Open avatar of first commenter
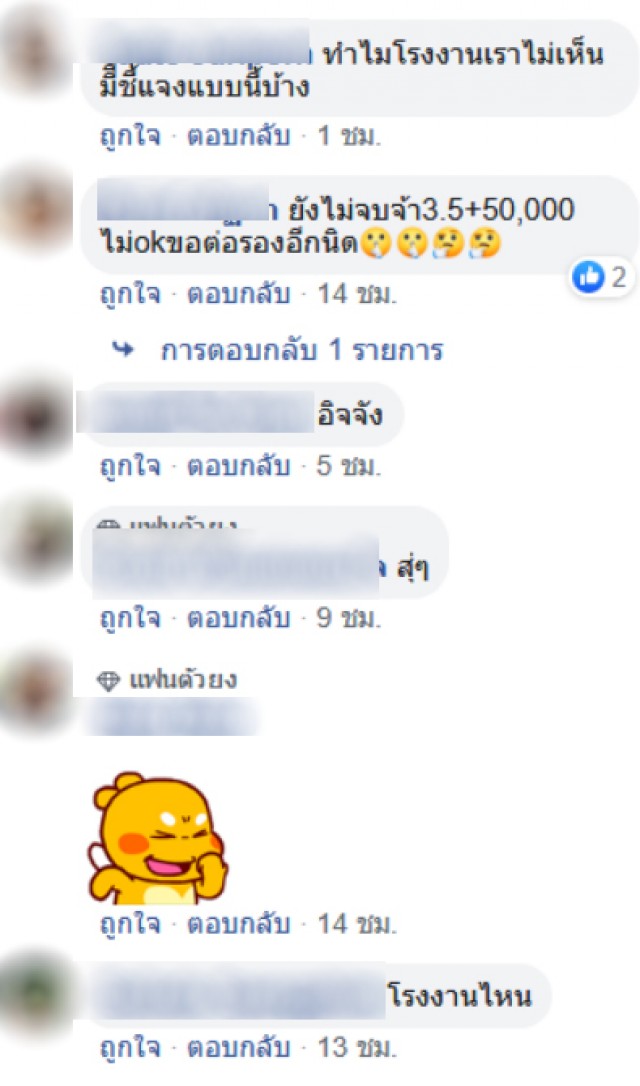The width and height of the screenshot is (640, 1086). point(37,54)
